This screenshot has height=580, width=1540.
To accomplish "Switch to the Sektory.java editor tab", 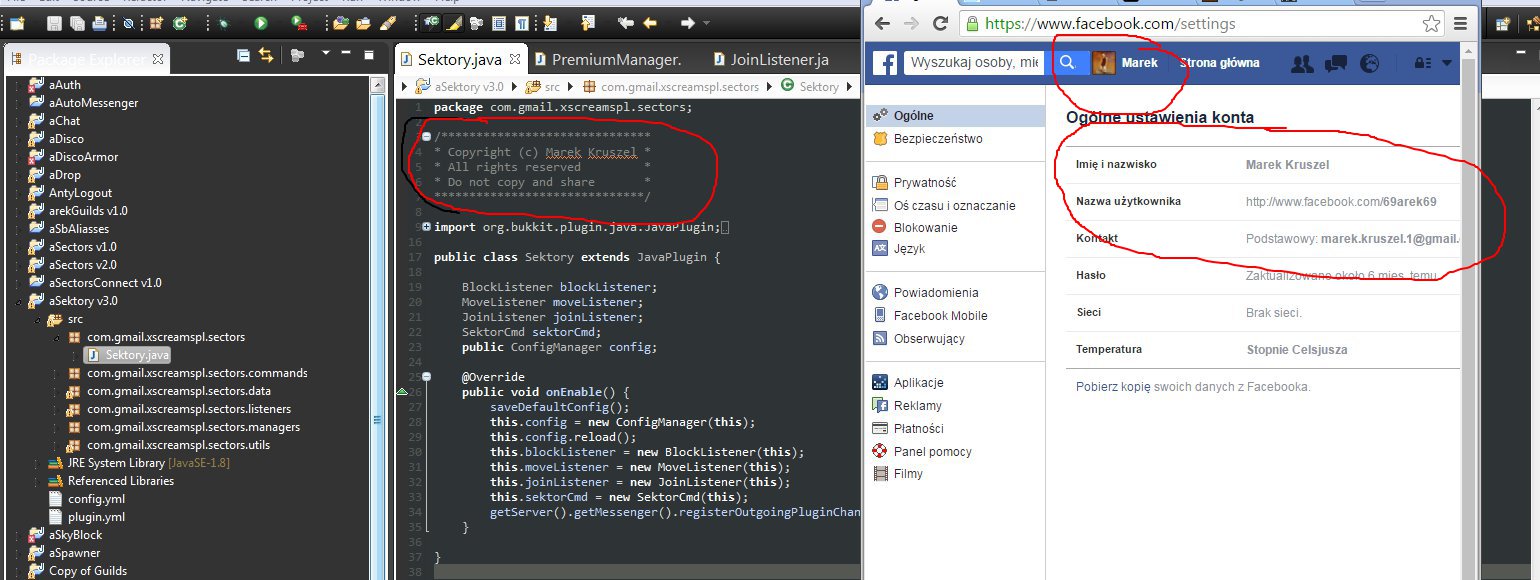I will click(x=460, y=60).
